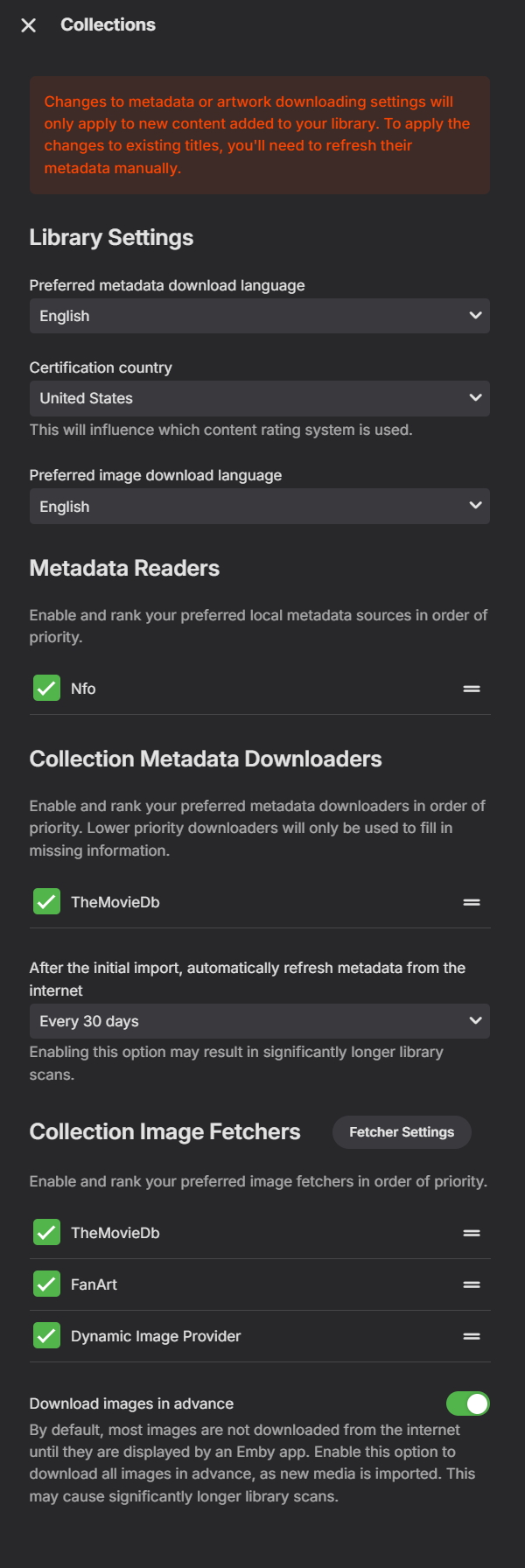The image size is (525, 1568).
Task: Click drag handle for TheMovieDb metadata downloader
Action: pyautogui.click(x=472, y=902)
